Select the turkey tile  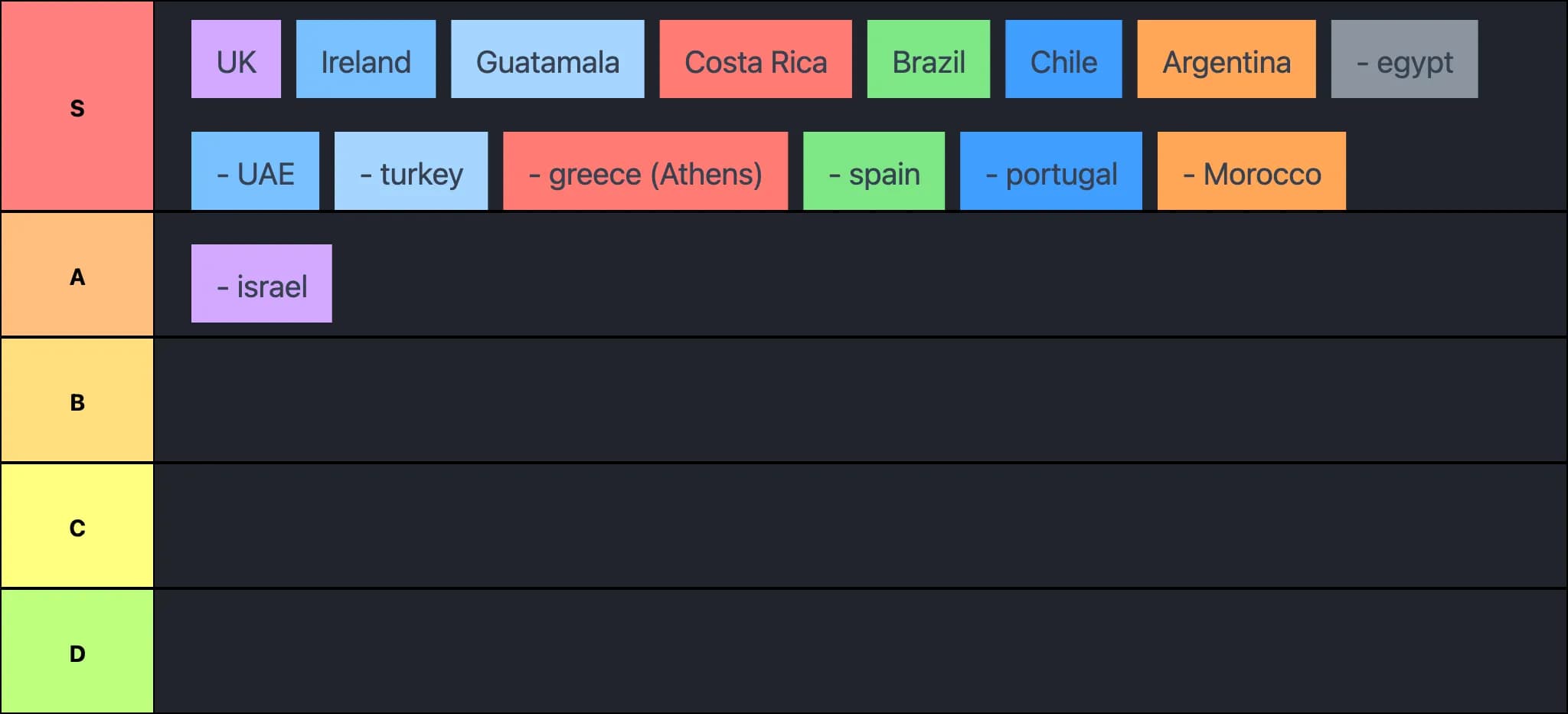(x=411, y=172)
